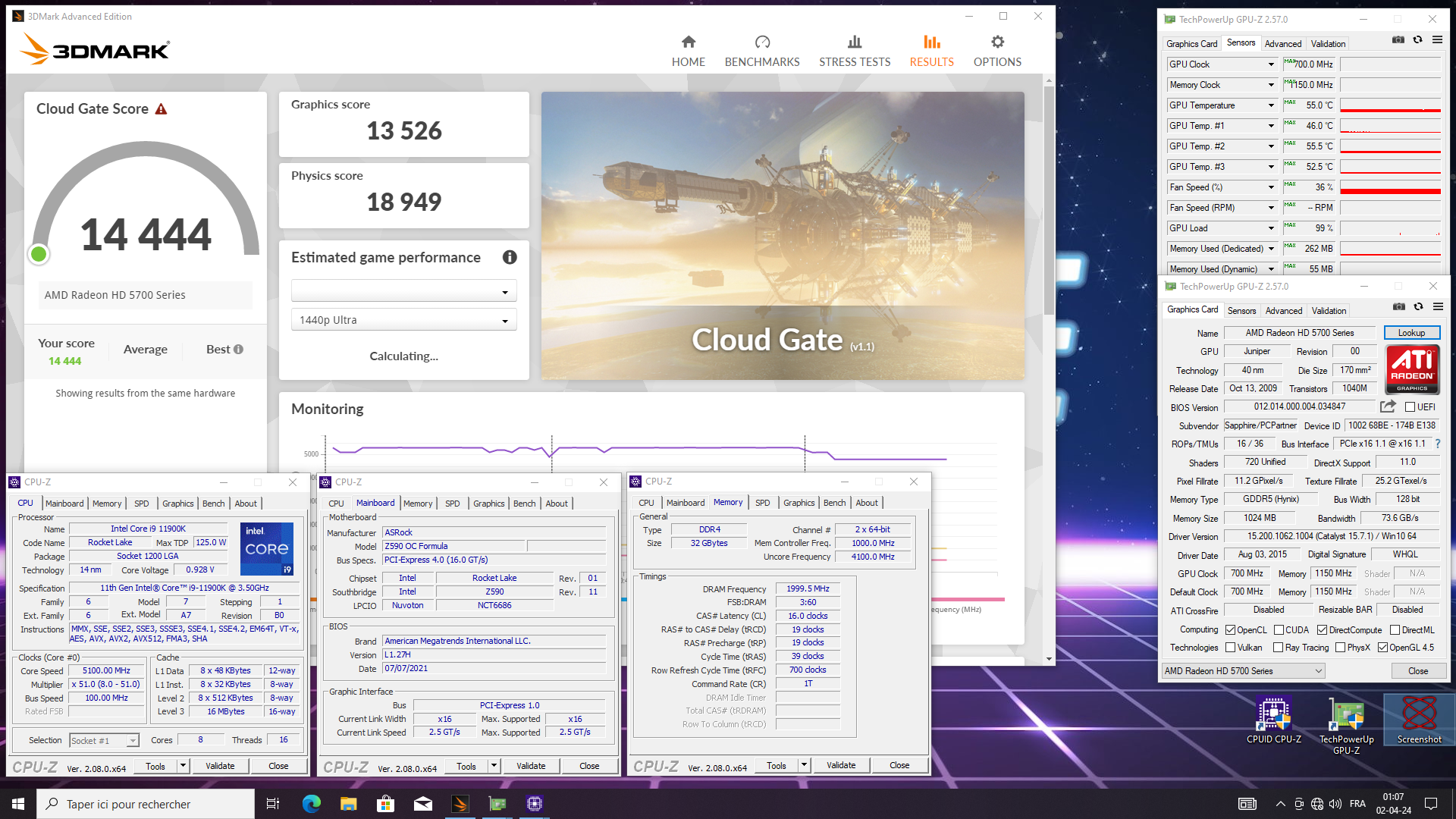Toggle the Ray Tracing checkbox
Viewport: 1456px width, 819px height.
1278,648
